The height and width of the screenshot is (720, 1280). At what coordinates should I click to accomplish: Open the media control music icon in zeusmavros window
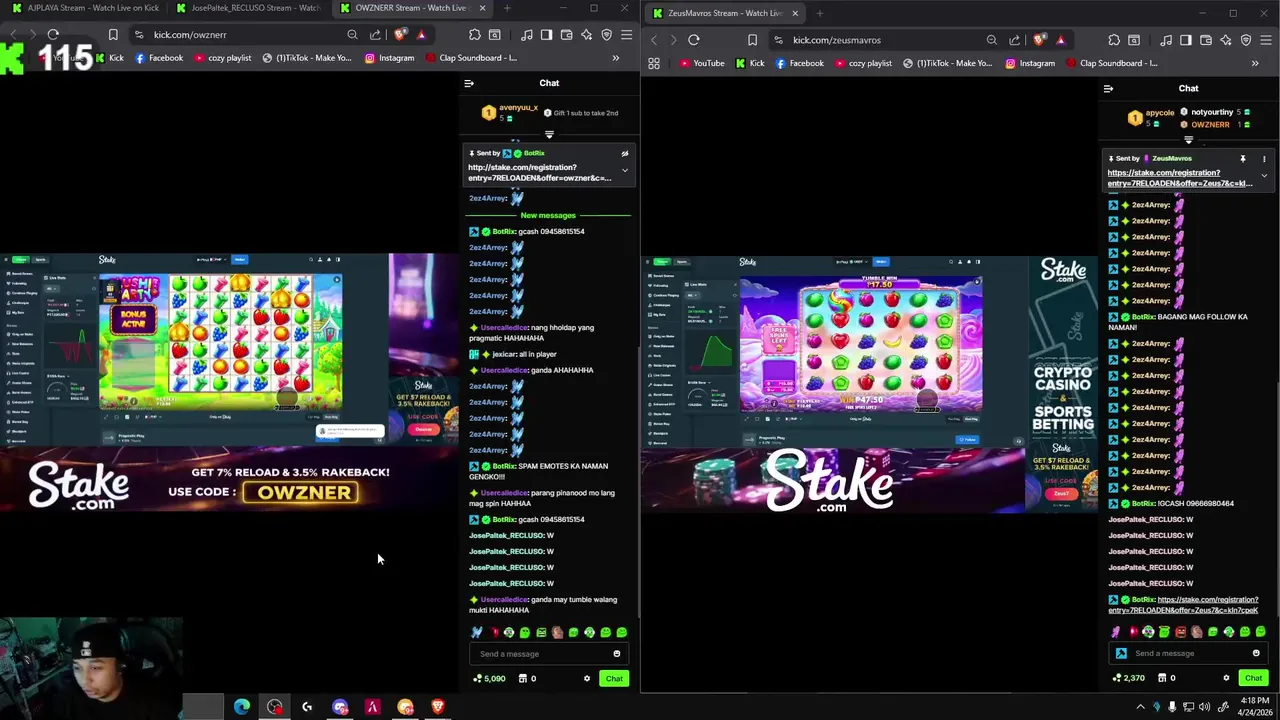click(x=1166, y=40)
